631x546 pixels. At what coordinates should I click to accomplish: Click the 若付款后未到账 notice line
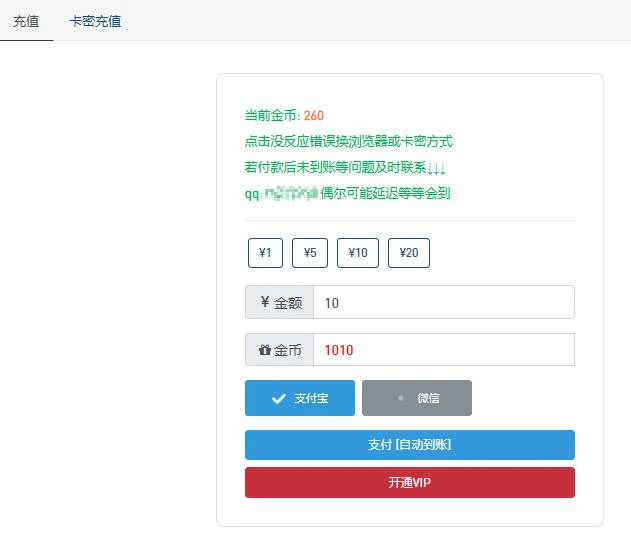[345, 167]
